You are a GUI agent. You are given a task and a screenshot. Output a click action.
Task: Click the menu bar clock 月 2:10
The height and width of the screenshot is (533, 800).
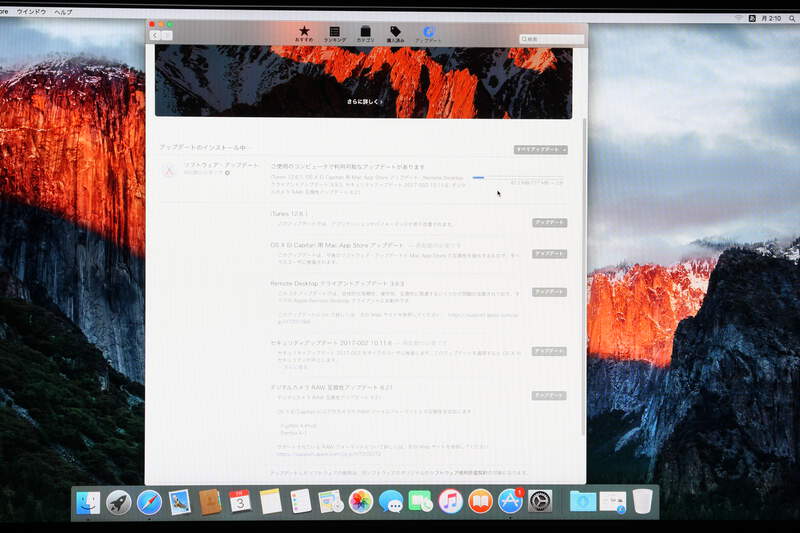coord(771,18)
